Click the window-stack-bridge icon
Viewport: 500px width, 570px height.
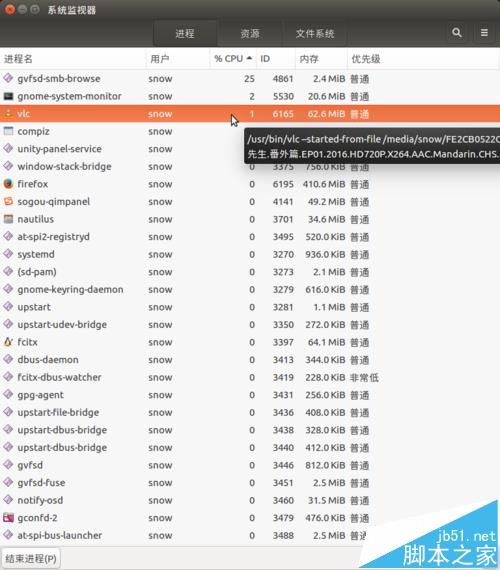pyautogui.click(x=8, y=166)
